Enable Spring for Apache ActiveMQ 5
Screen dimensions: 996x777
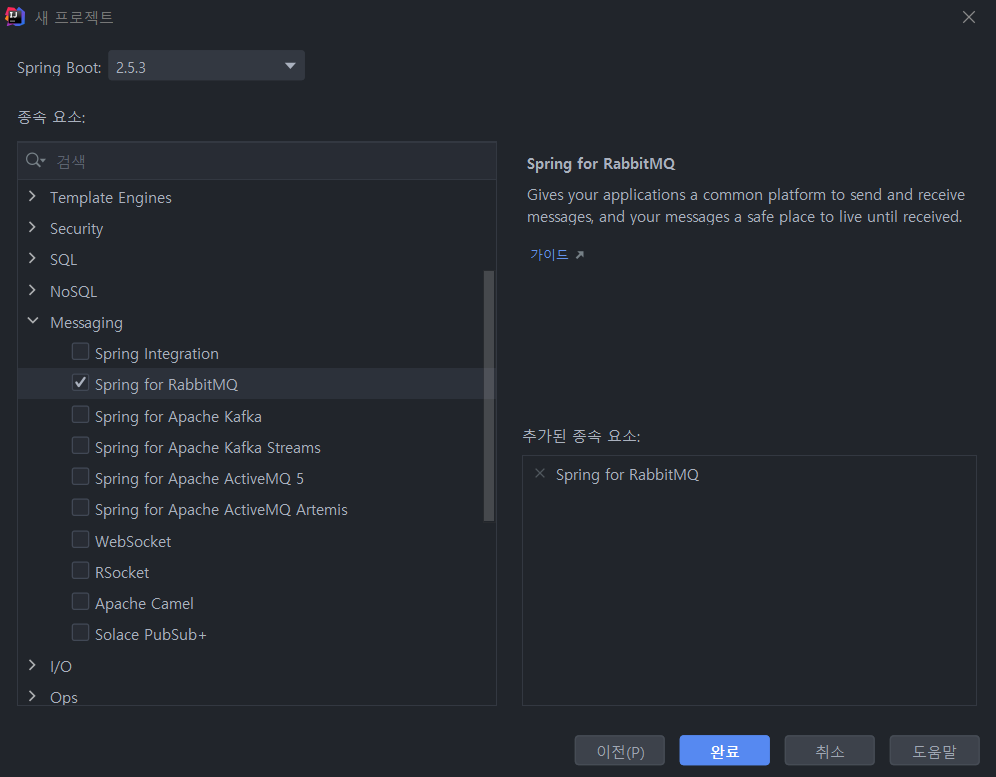click(x=81, y=476)
